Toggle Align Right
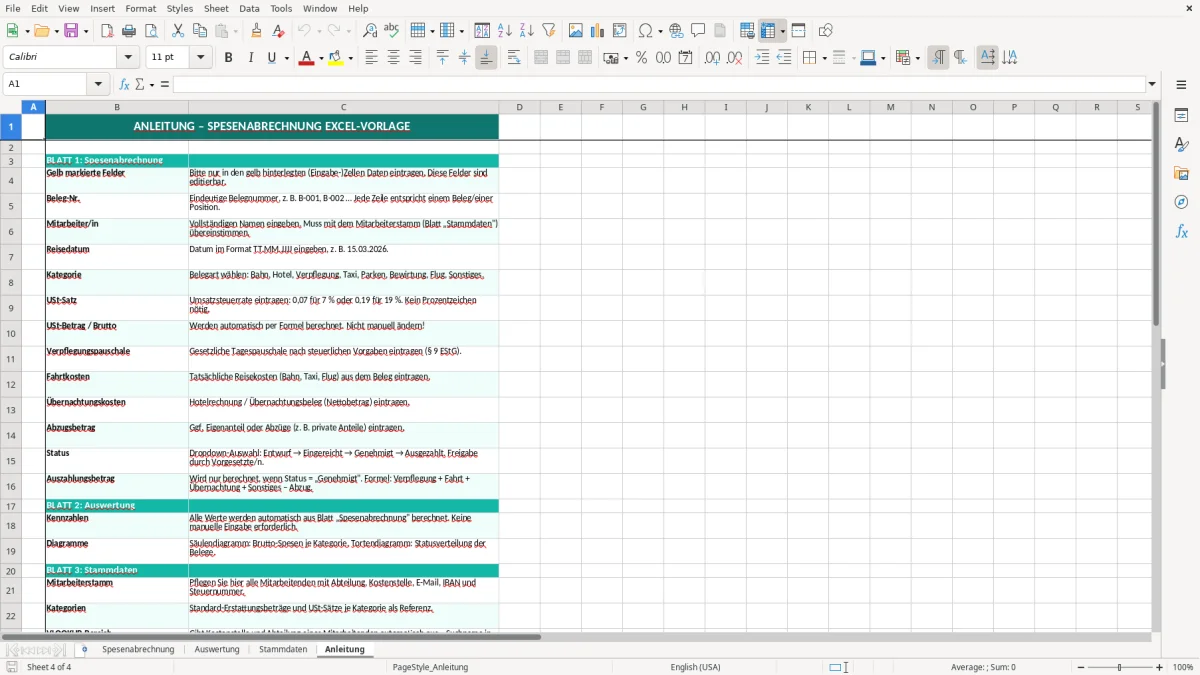 [x=415, y=58]
